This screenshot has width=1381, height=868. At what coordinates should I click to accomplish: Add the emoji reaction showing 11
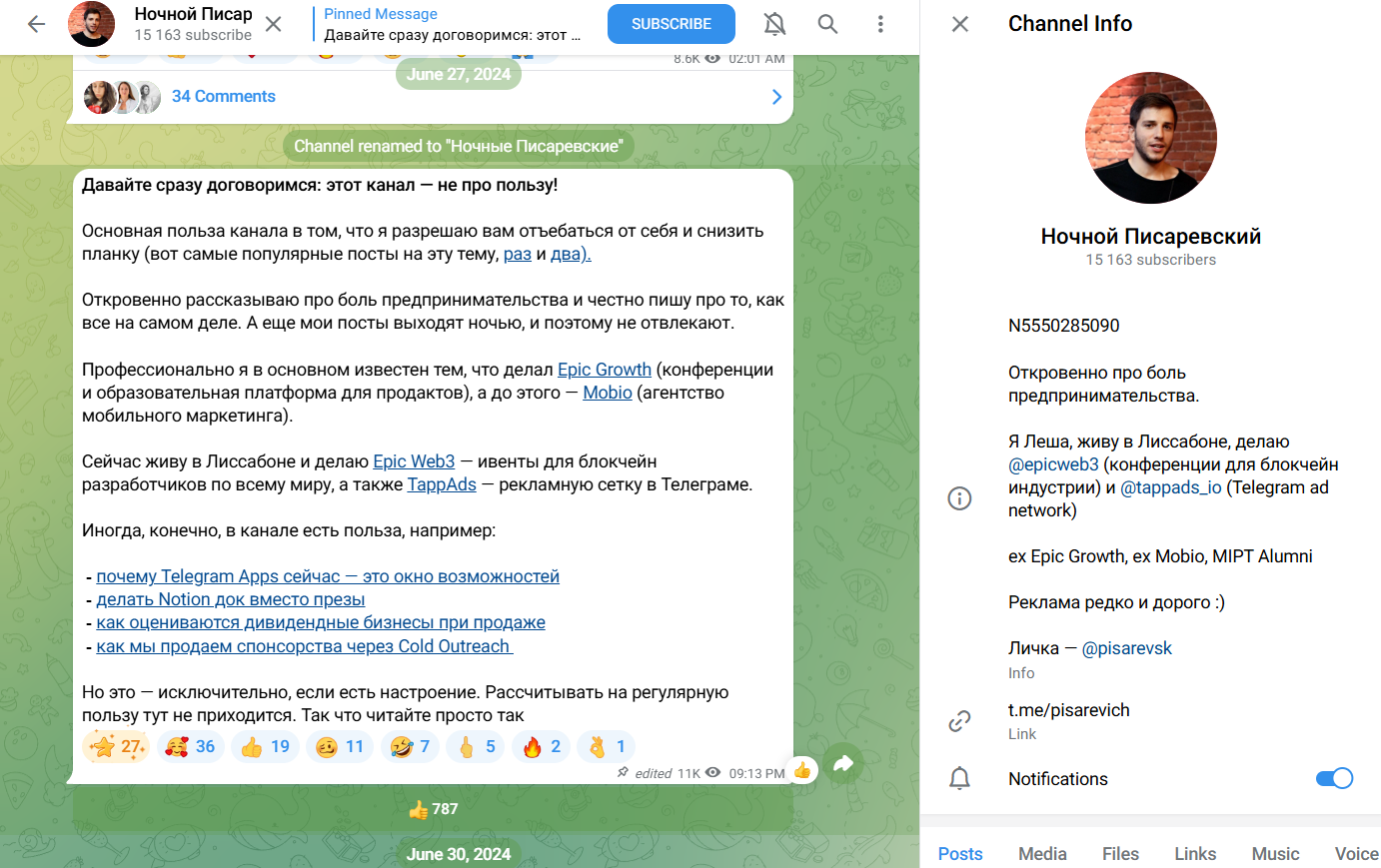340,747
